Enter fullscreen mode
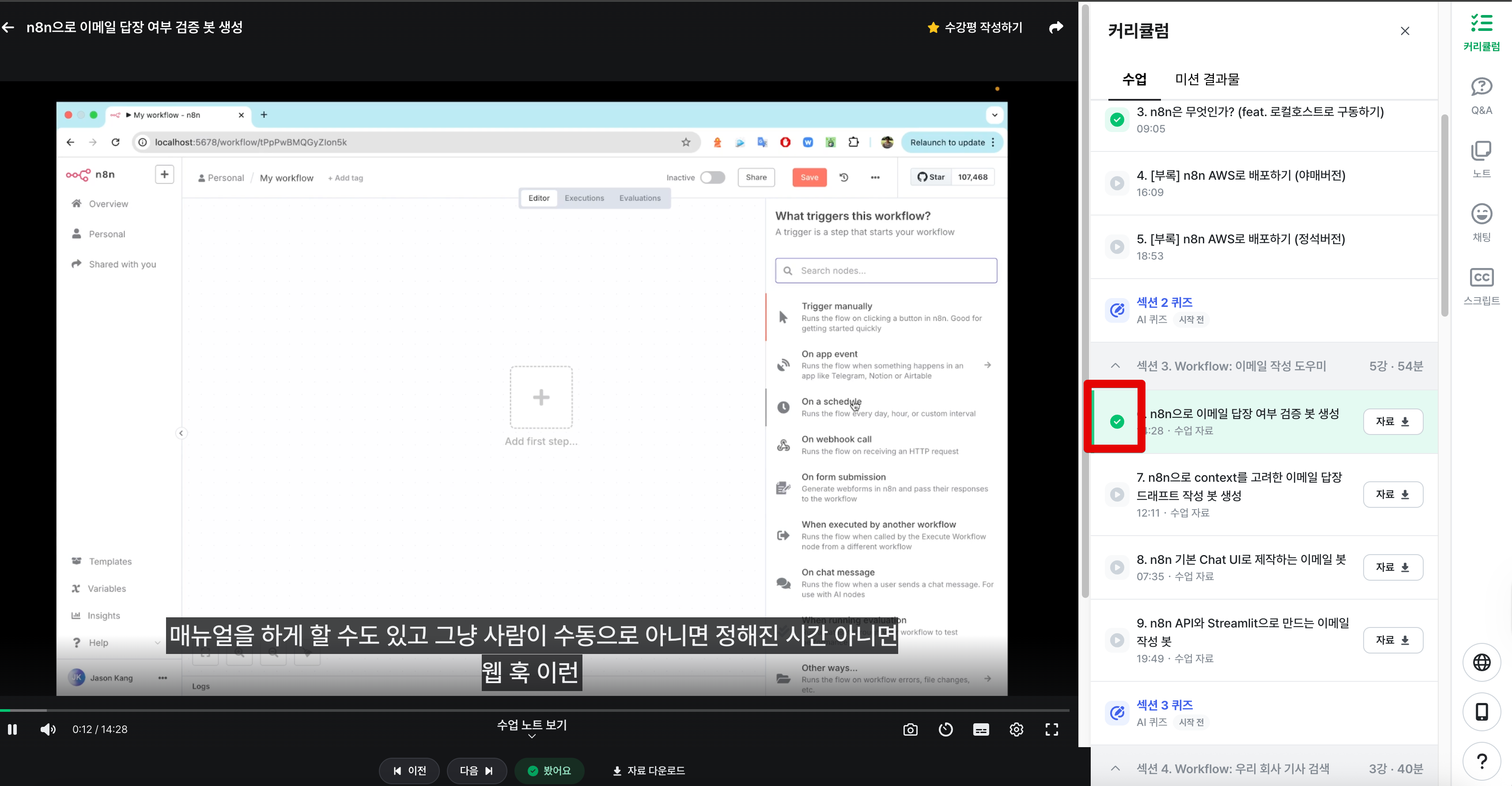This screenshot has height=786, width=1512. click(1051, 729)
